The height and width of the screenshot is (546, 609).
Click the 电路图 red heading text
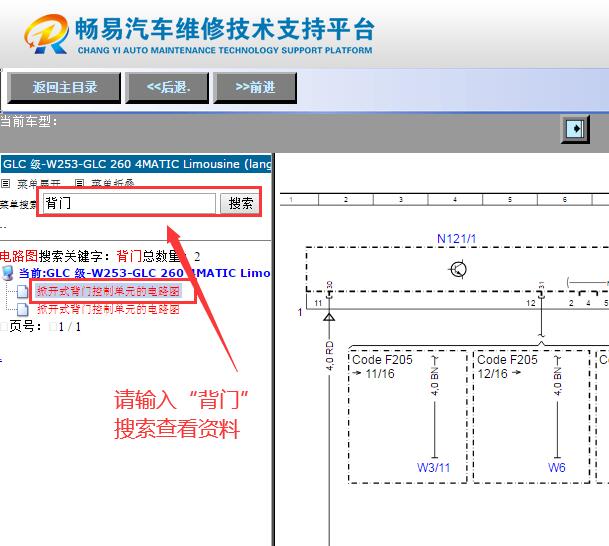click(19, 256)
